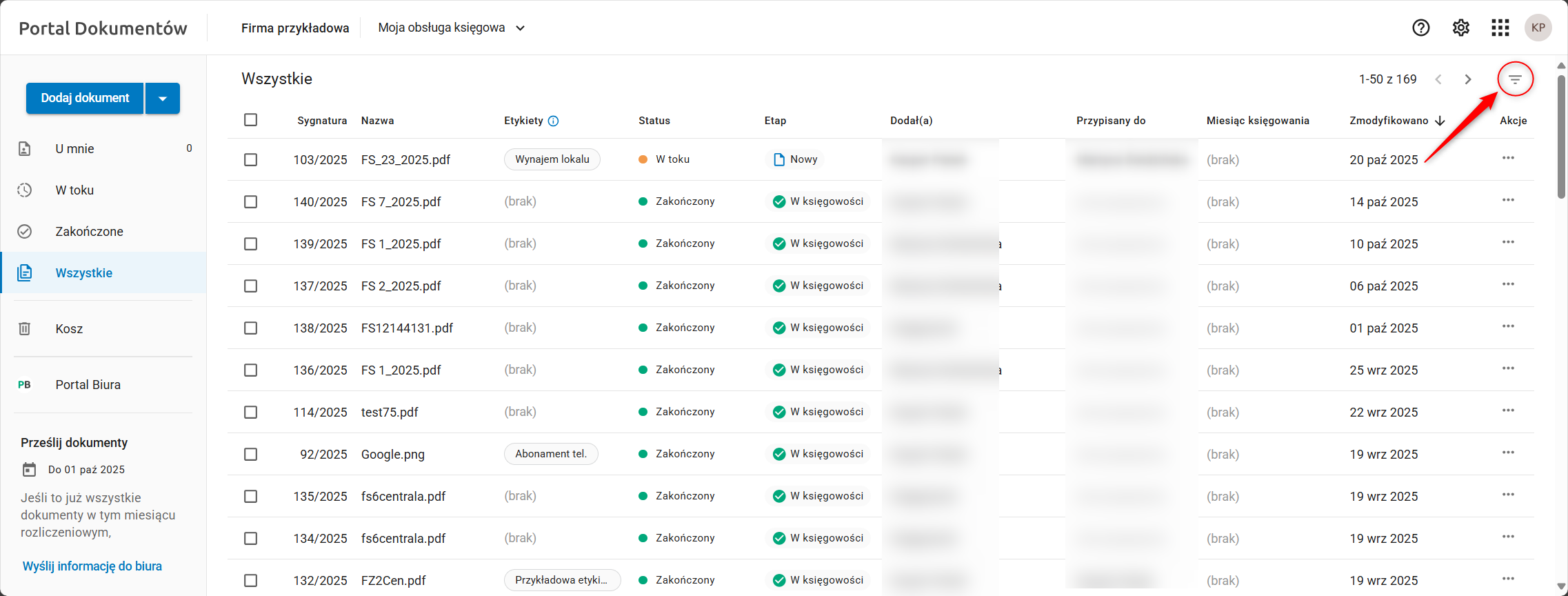Check the box for document 103/2025
The width and height of the screenshot is (1568, 596).
250,159
